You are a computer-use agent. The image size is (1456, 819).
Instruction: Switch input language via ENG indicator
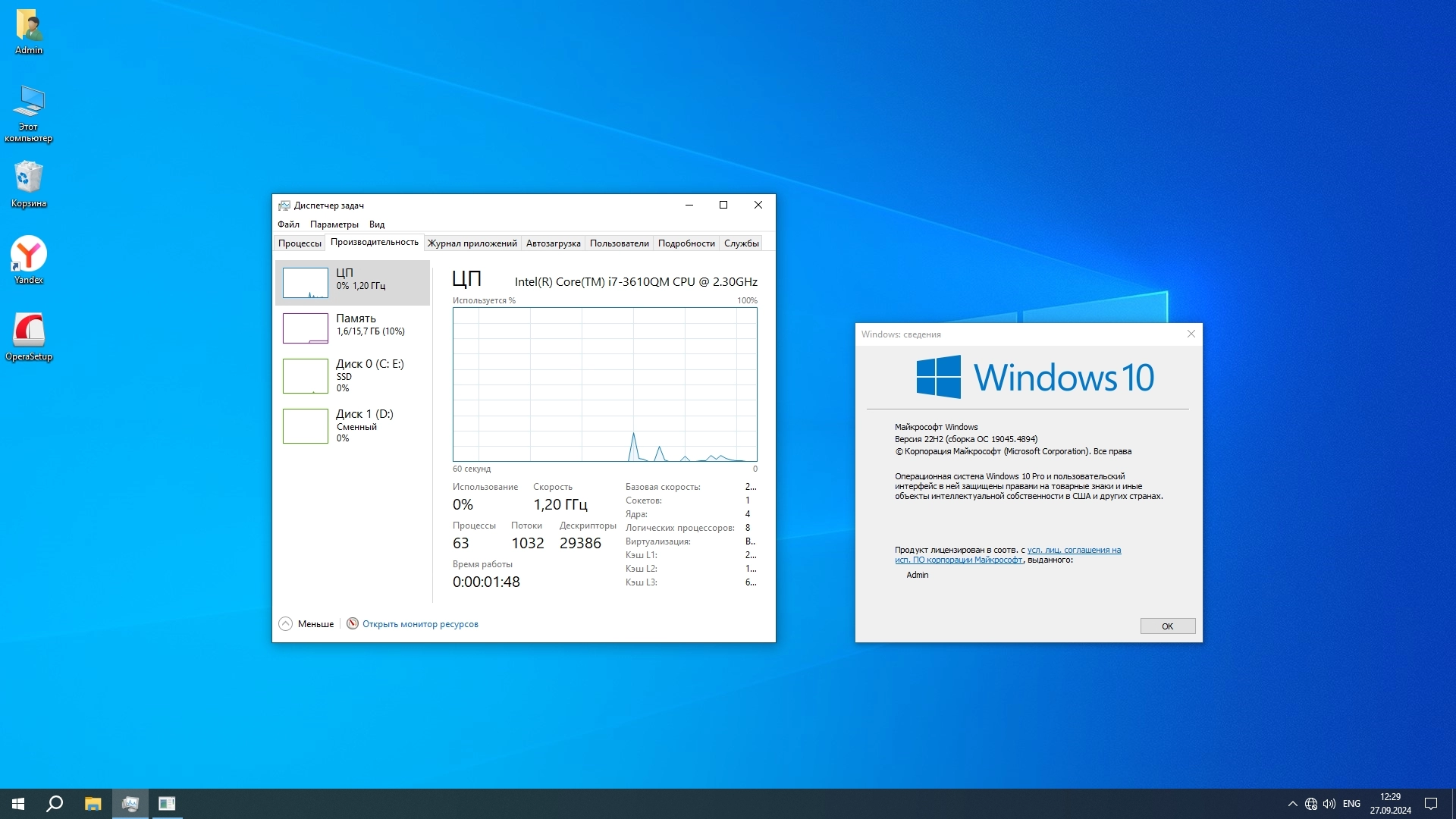(1351, 804)
